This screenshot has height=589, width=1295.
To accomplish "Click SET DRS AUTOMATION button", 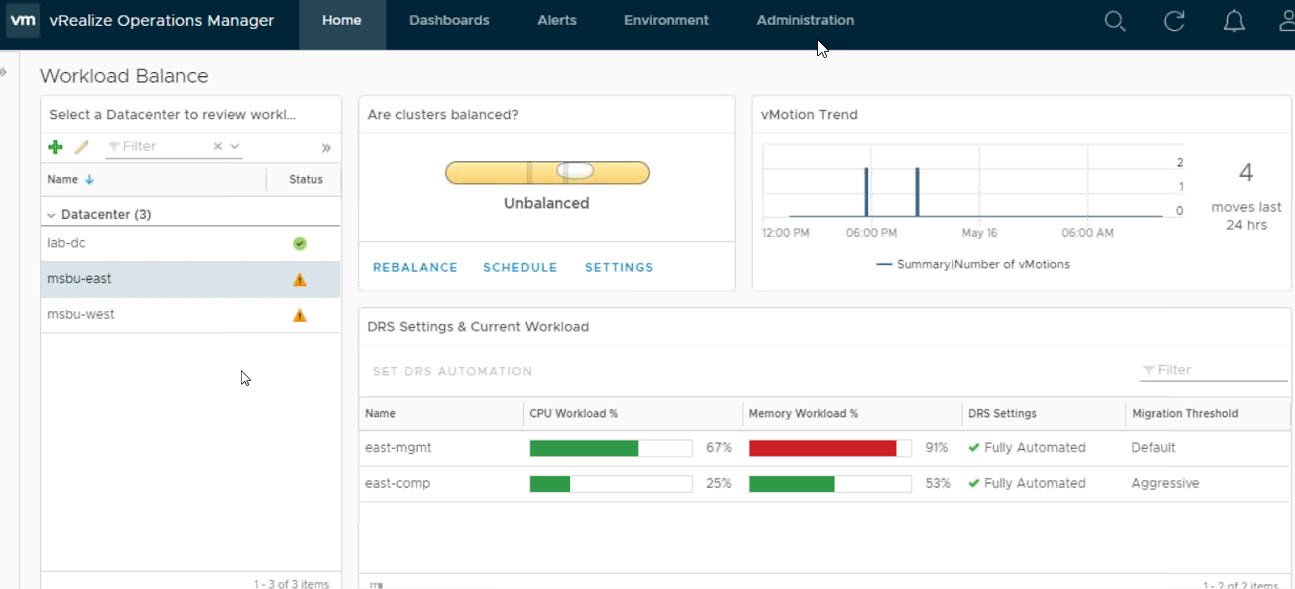I will click(452, 371).
